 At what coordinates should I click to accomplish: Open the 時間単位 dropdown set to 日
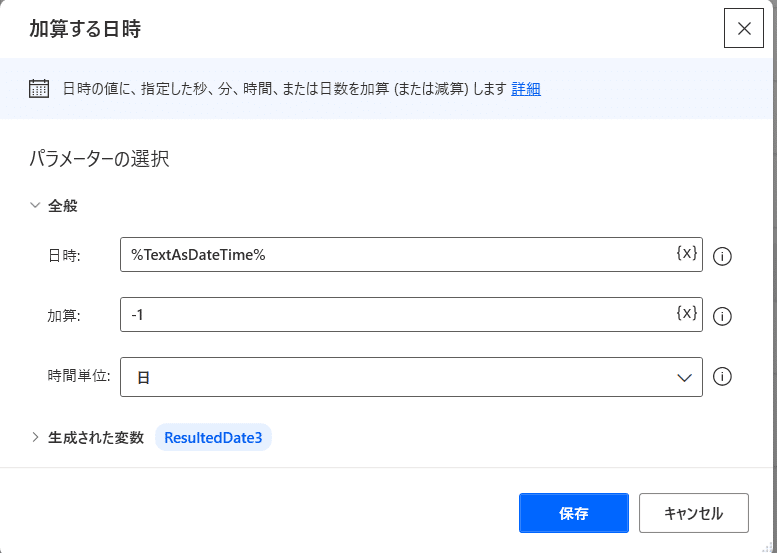[x=411, y=377]
